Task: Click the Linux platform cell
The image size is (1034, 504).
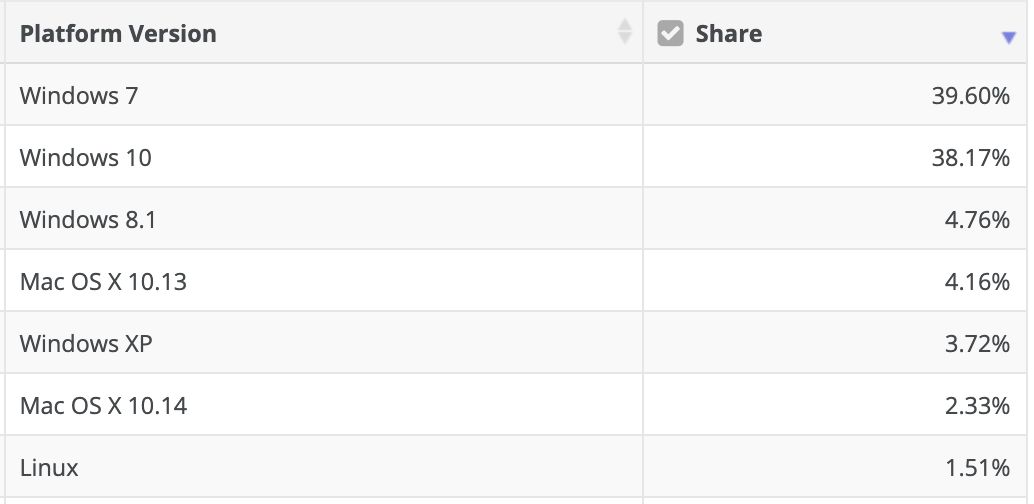Action: (x=49, y=467)
